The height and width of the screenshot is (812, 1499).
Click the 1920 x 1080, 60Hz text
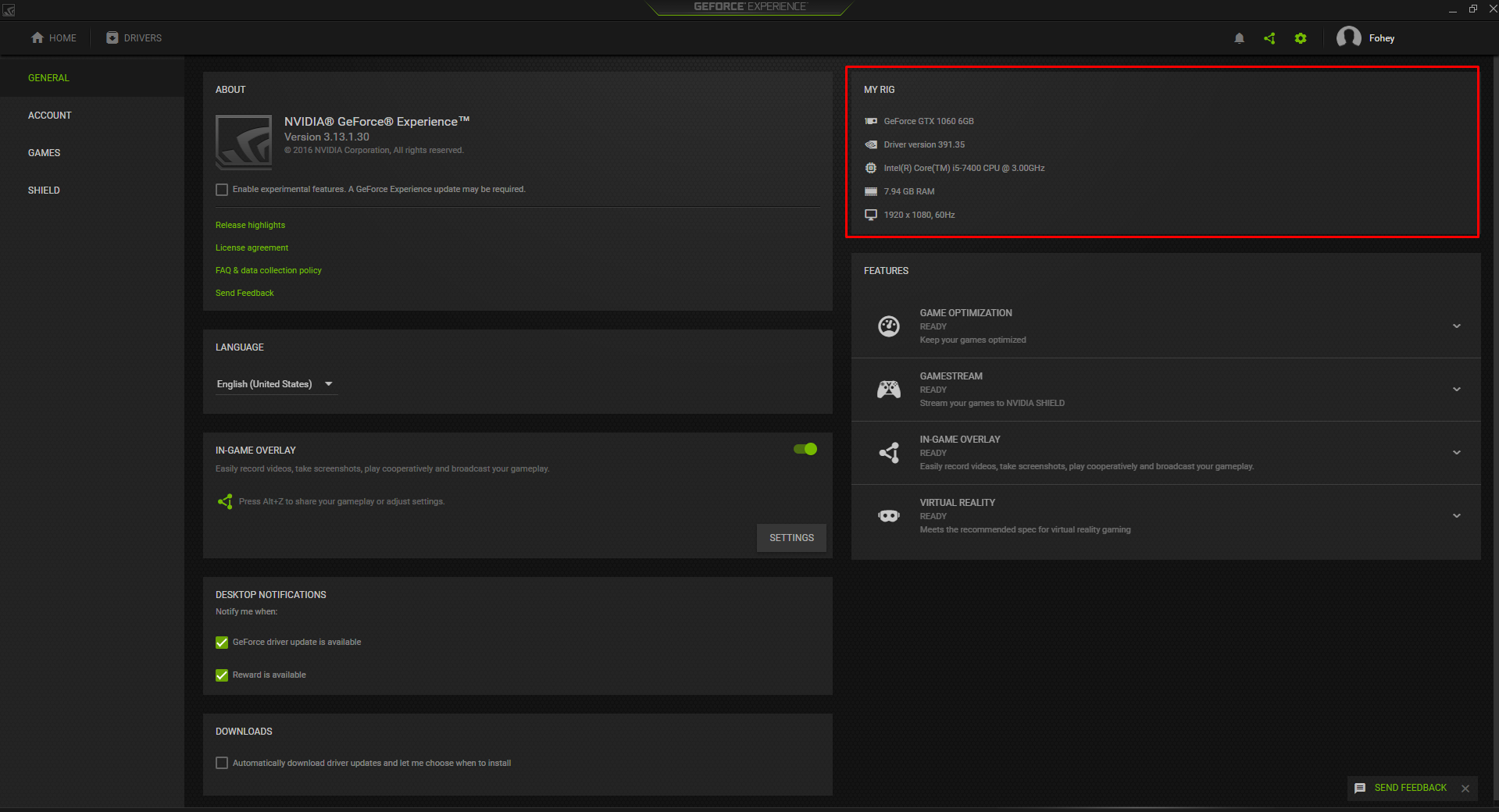(x=919, y=215)
